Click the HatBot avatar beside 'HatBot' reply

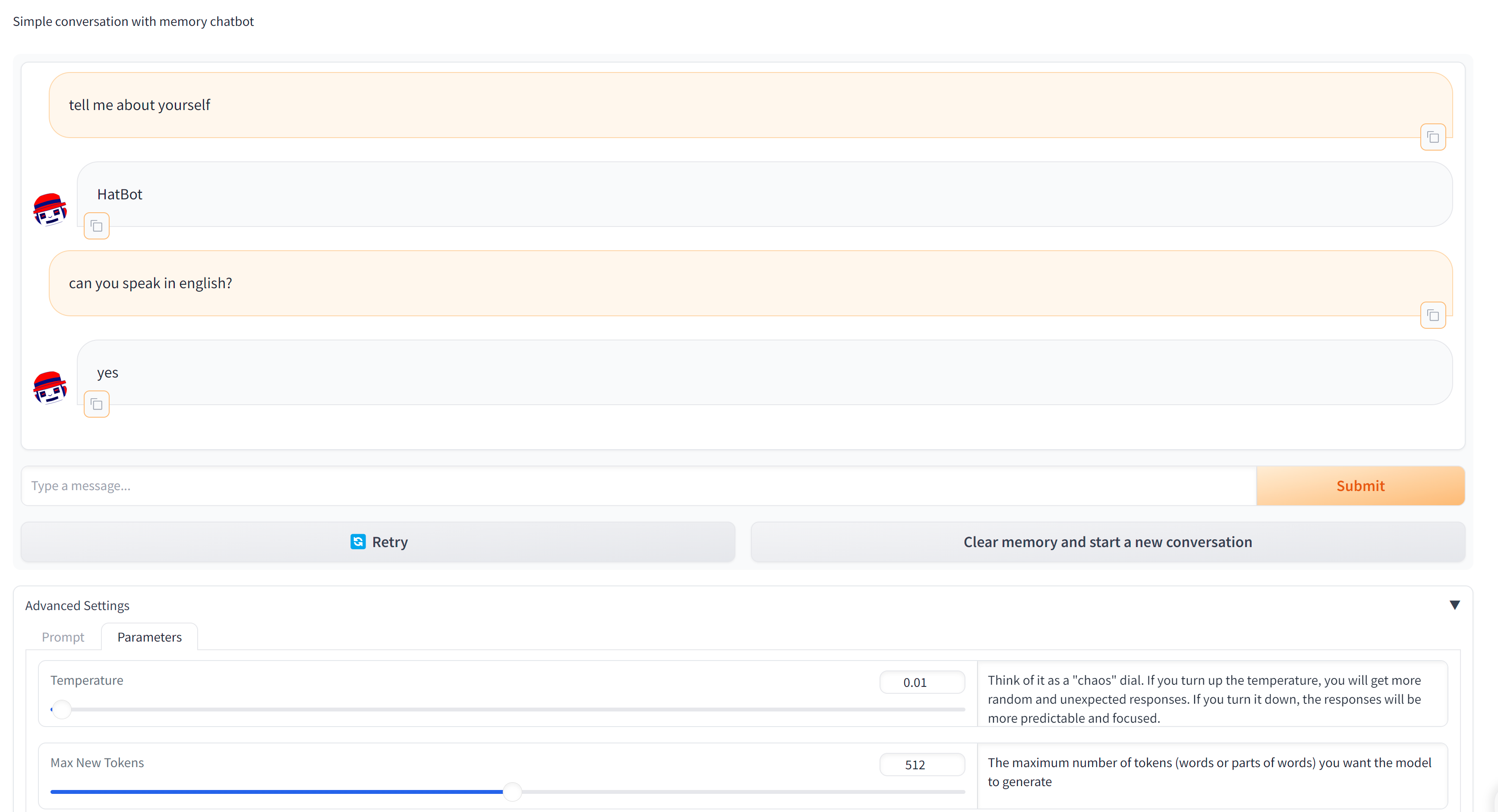pos(50,209)
